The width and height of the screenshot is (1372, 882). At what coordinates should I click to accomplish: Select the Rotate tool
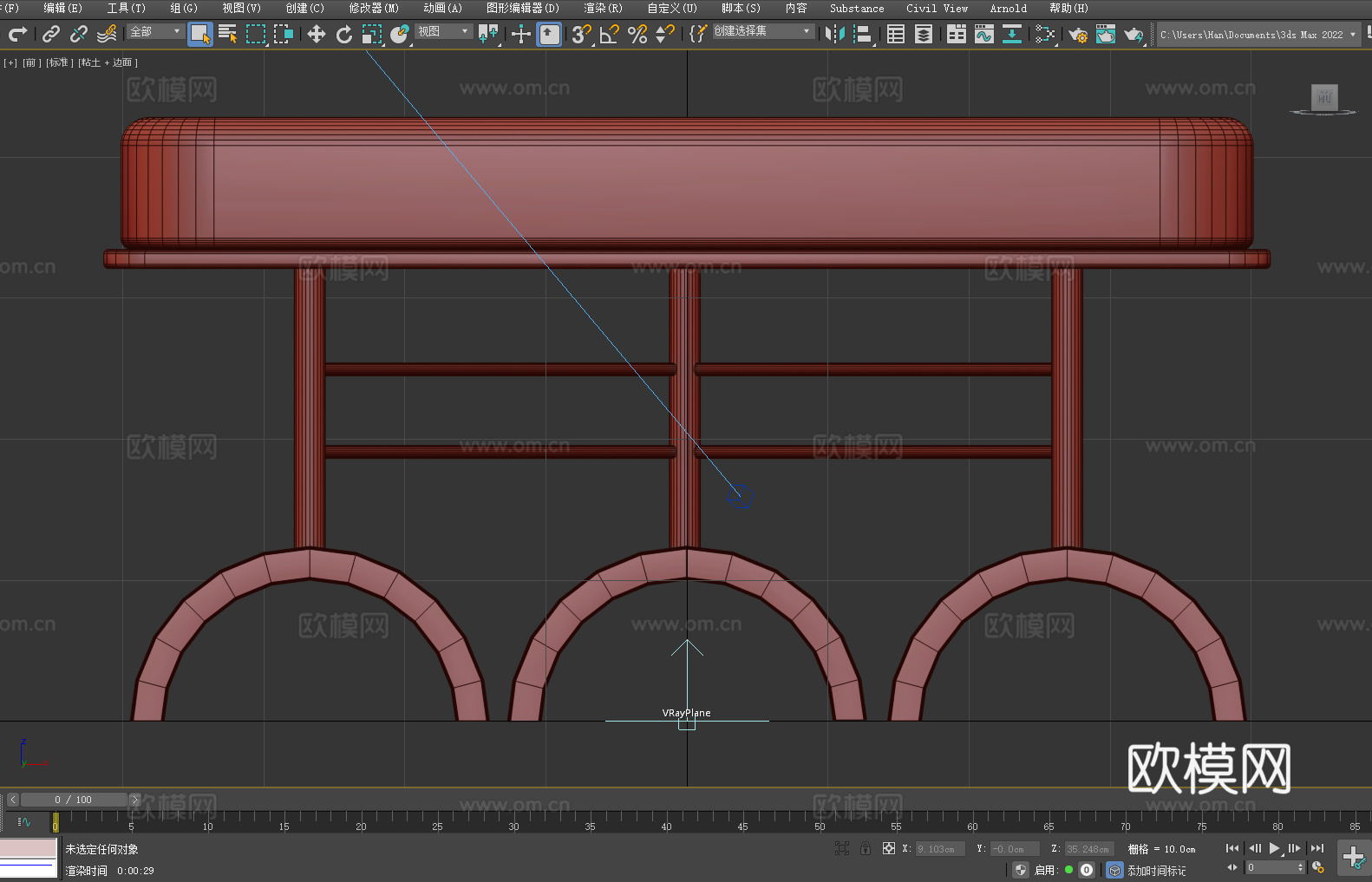point(344,34)
